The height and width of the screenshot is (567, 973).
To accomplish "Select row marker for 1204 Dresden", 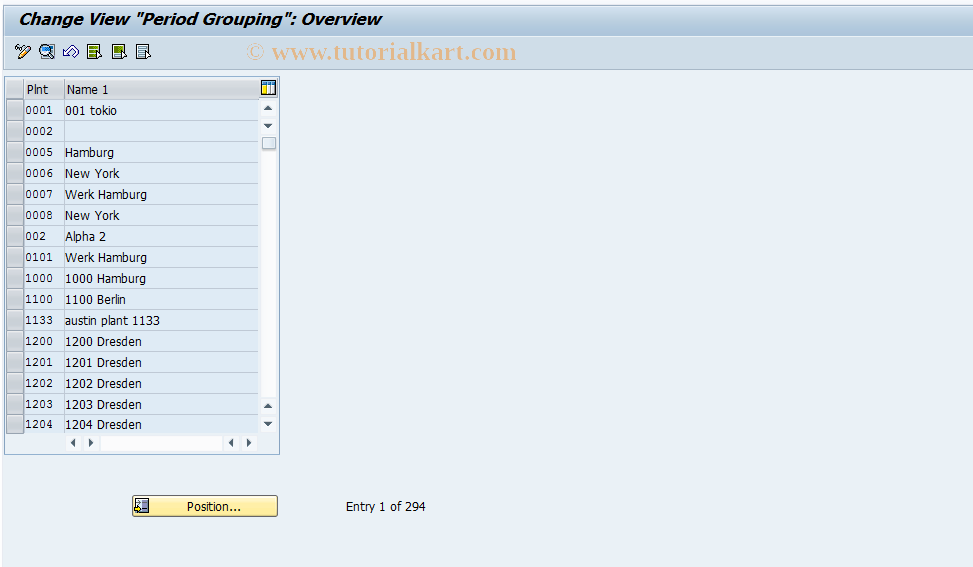I will (x=15, y=424).
